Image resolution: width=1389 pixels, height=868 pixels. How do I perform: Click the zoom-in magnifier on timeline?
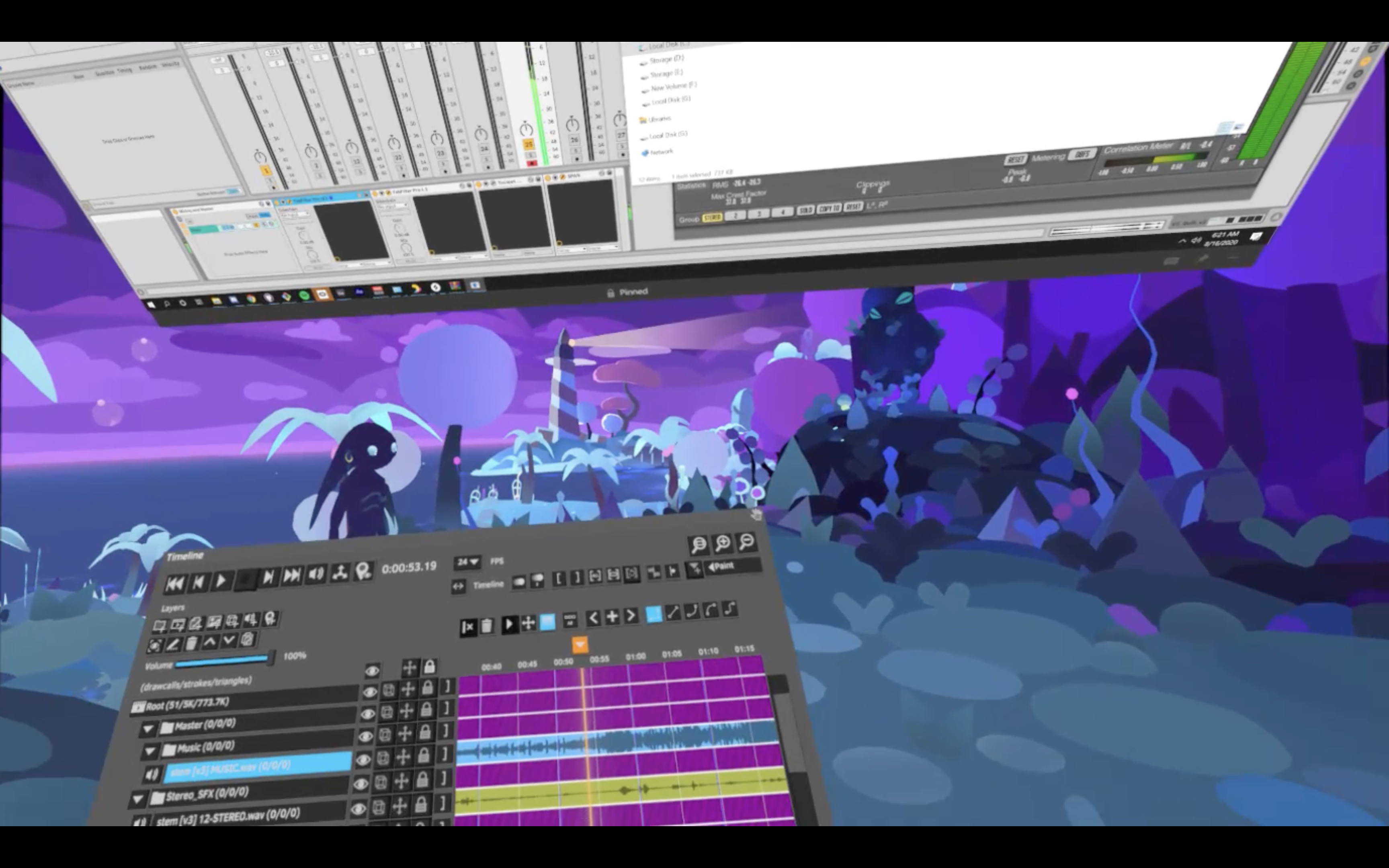point(723,543)
